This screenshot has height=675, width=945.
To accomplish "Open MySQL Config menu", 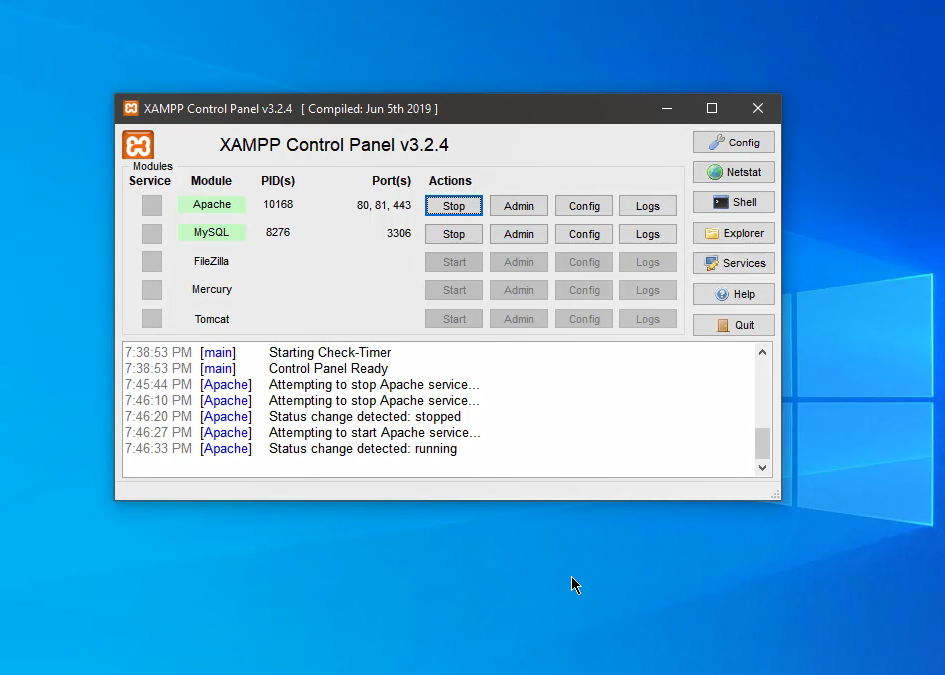I will click(584, 234).
